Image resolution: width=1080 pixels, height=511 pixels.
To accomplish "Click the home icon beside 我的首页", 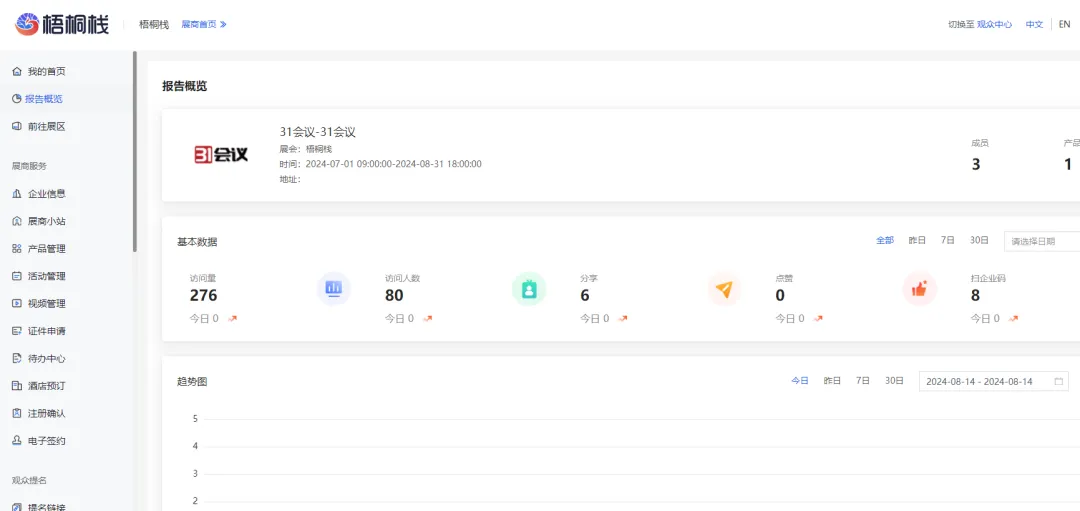I will click(16, 72).
